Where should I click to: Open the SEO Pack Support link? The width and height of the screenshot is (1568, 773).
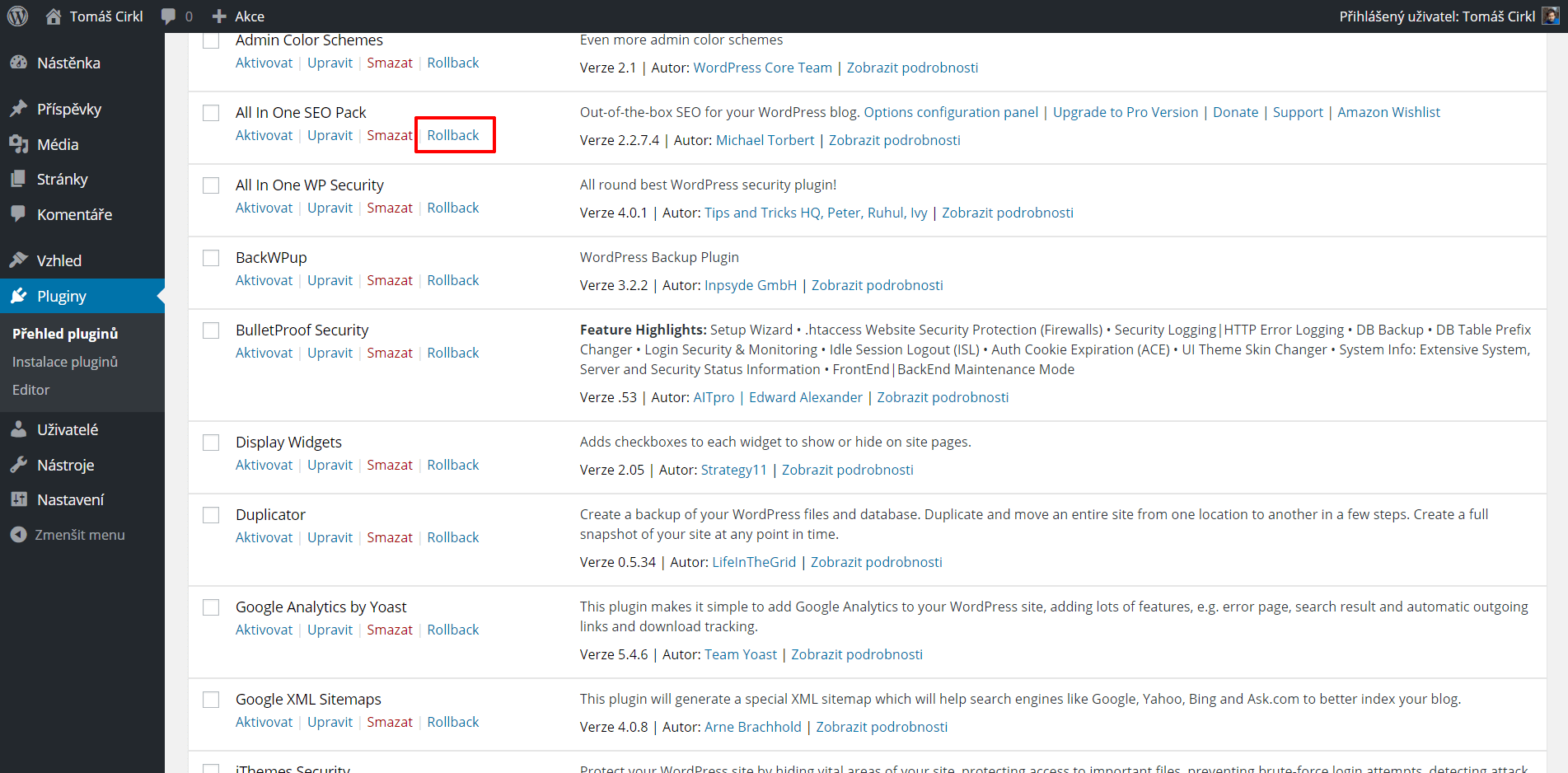[x=1298, y=112]
